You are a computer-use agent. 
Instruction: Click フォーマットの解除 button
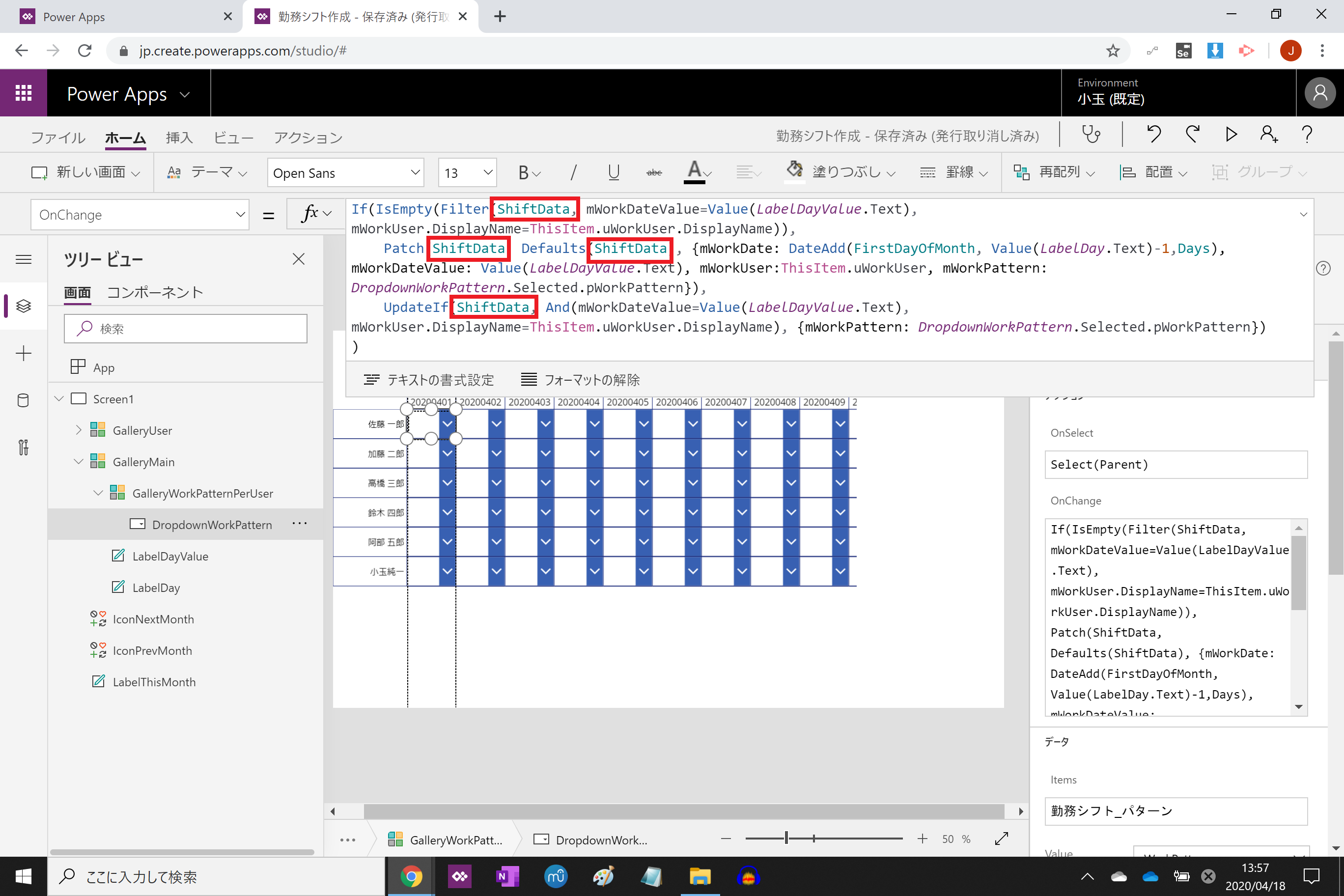581,380
